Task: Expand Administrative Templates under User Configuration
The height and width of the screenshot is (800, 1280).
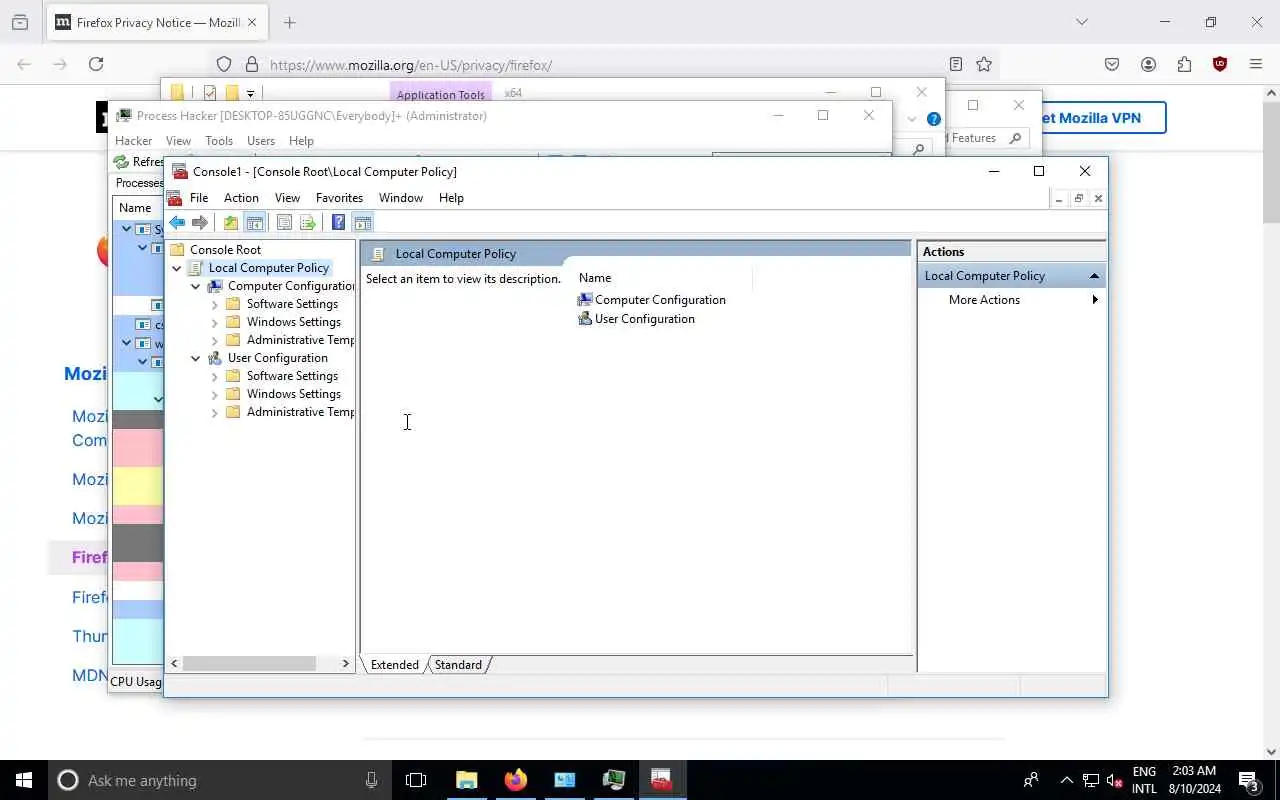Action: (x=215, y=412)
